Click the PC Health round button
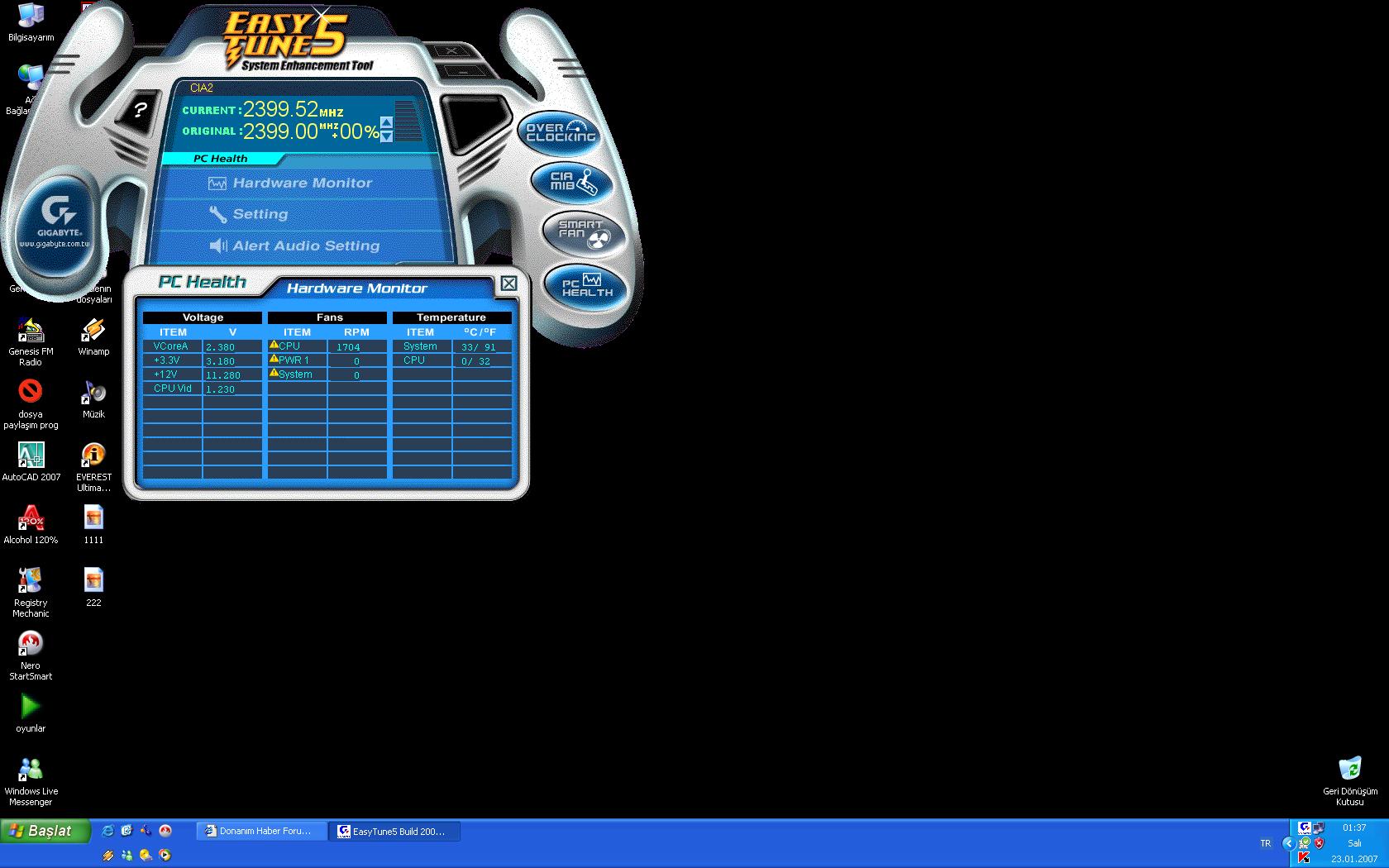 [x=587, y=287]
